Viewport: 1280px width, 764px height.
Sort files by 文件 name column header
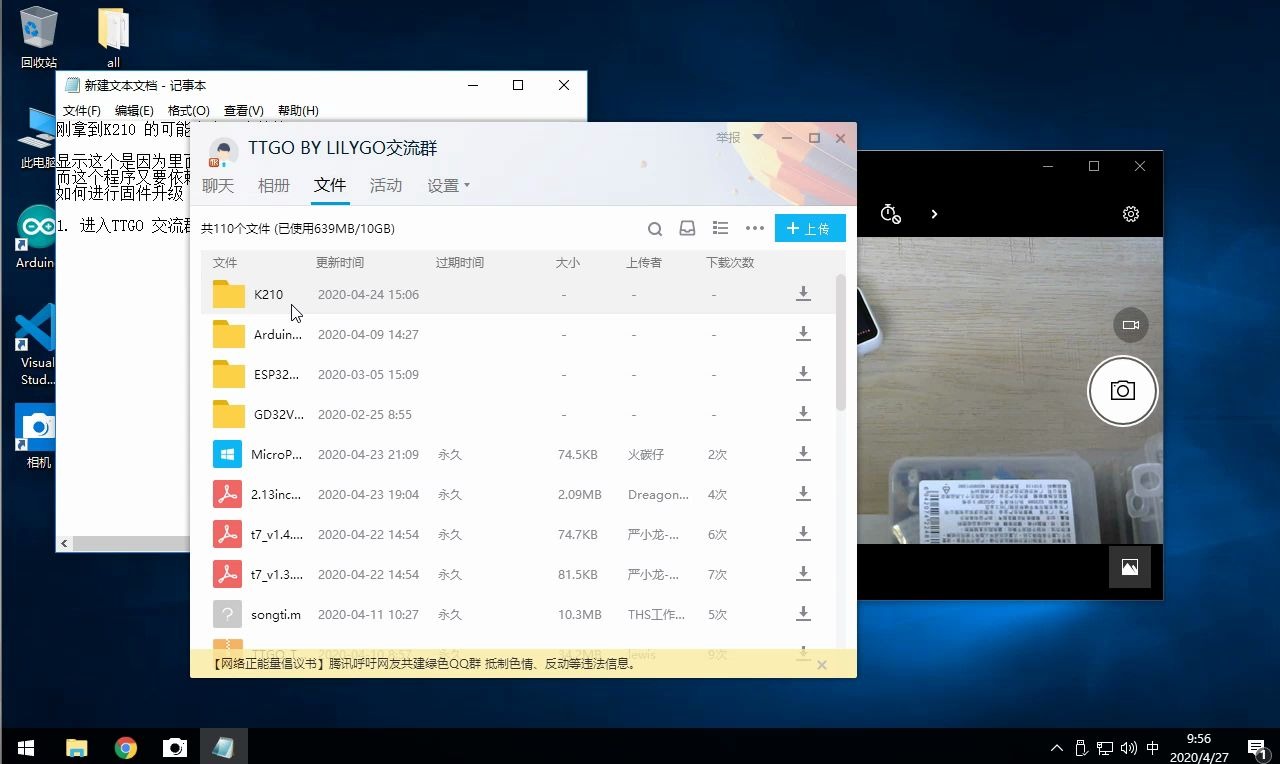[225, 263]
